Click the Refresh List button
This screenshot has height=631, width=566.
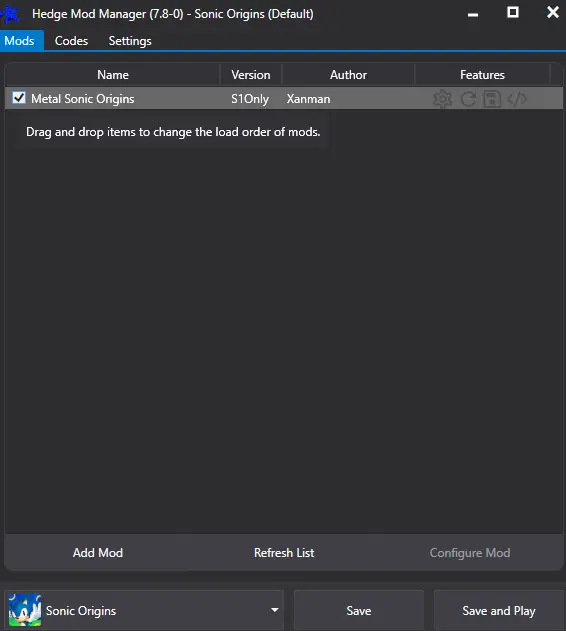(x=284, y=553)
